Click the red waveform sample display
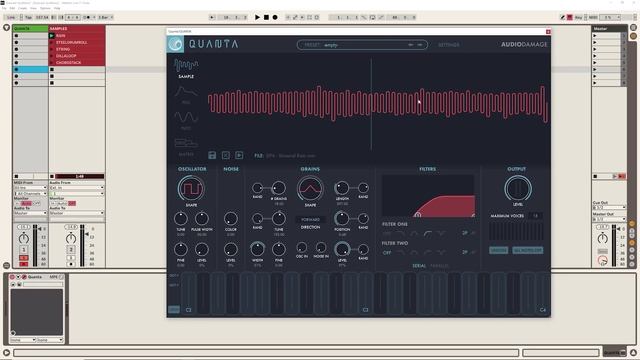 [378, 104]
